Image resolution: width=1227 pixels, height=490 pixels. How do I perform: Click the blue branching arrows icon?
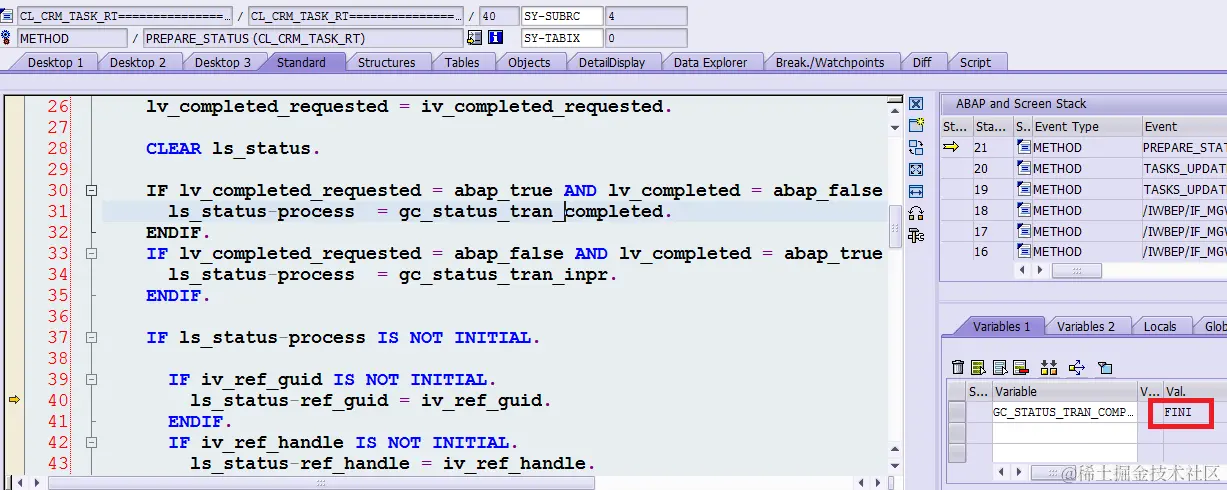(x=1076, y=368)
